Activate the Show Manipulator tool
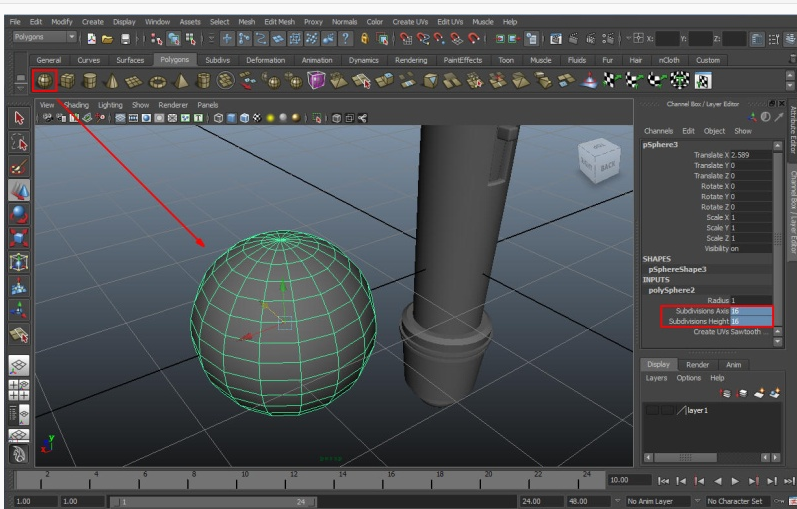The width and height of the screenshot is (797, 509). tap(19, 310)
